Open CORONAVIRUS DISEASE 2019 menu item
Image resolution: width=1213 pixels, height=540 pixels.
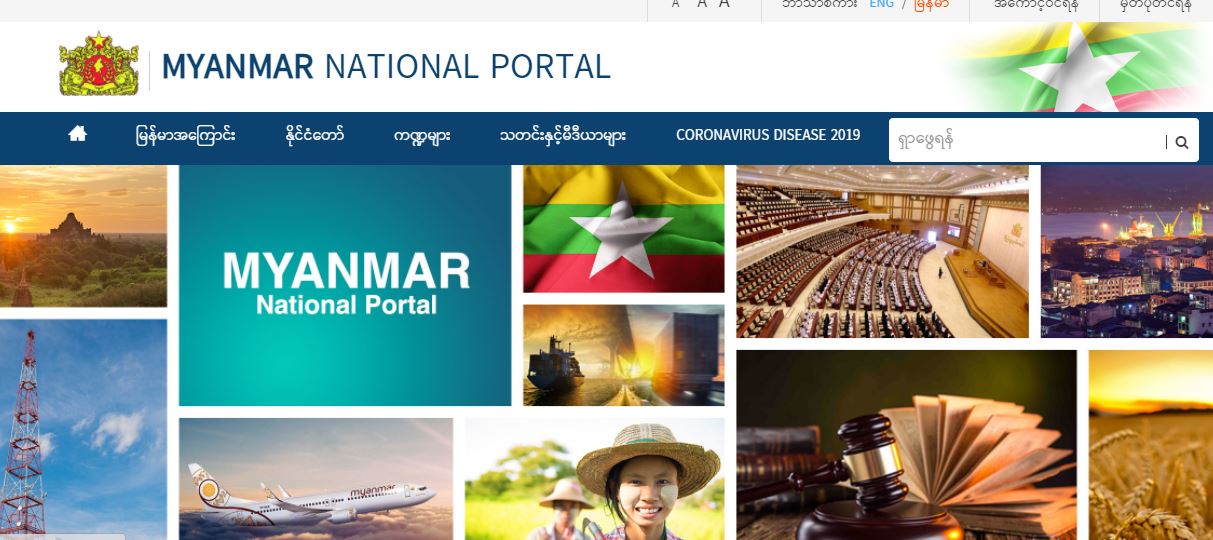767,135
